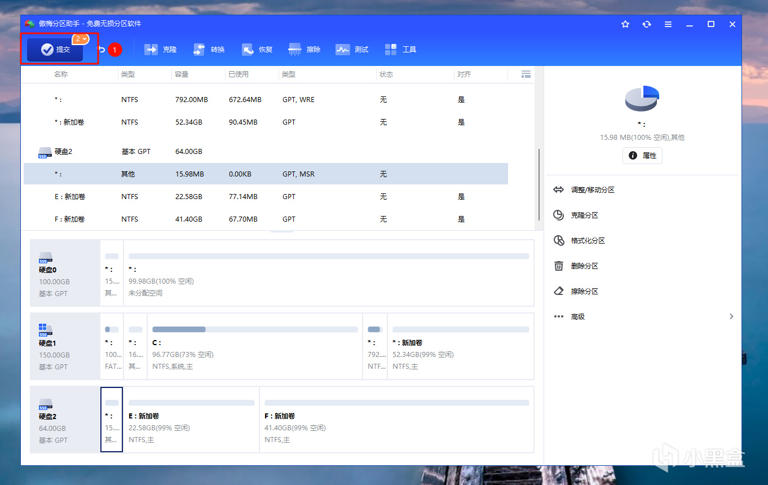Viewport: 768px width, 485px height.
Task: Open the 转换 (Convert) toolbar menu
Action: pos(209,49)
